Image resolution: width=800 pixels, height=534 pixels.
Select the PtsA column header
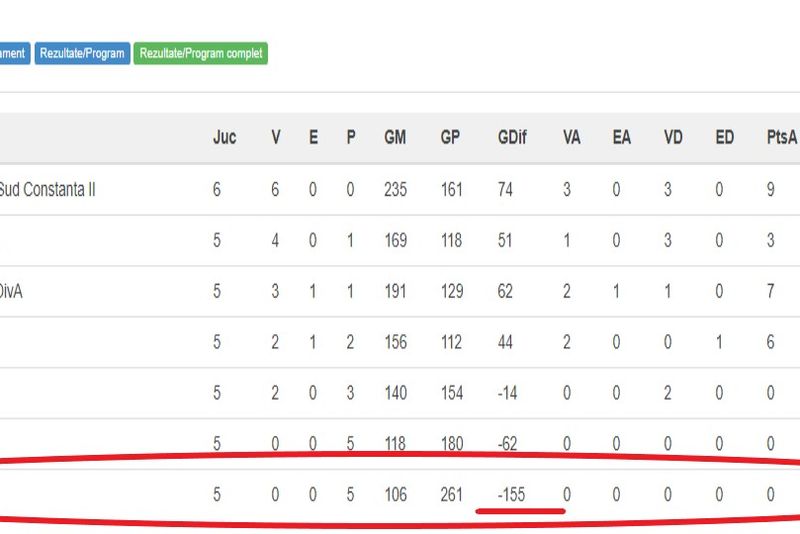(x=781, y=138)
